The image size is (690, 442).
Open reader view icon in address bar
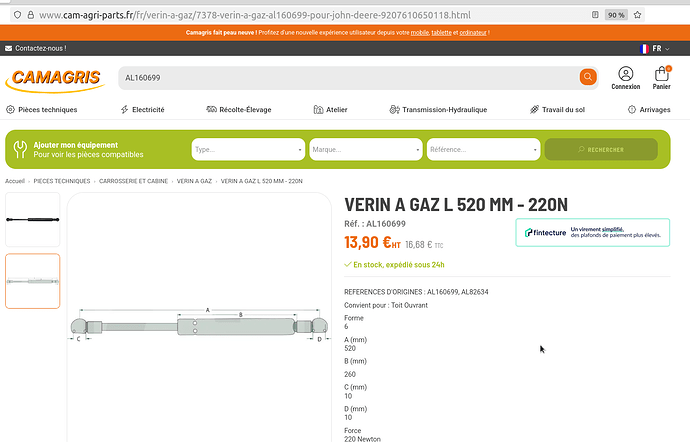595,15
